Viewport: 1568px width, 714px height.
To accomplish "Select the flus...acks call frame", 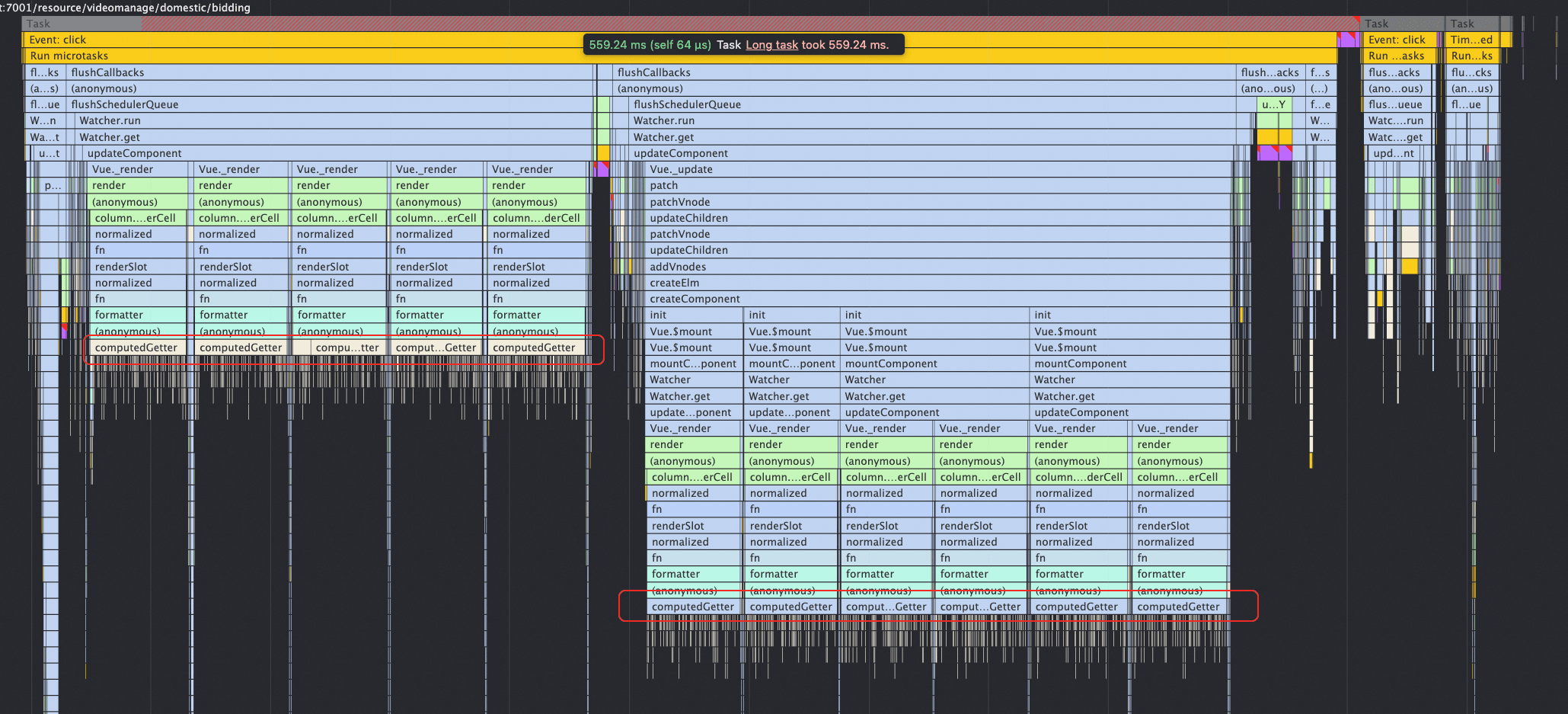I will (1398, 72).
